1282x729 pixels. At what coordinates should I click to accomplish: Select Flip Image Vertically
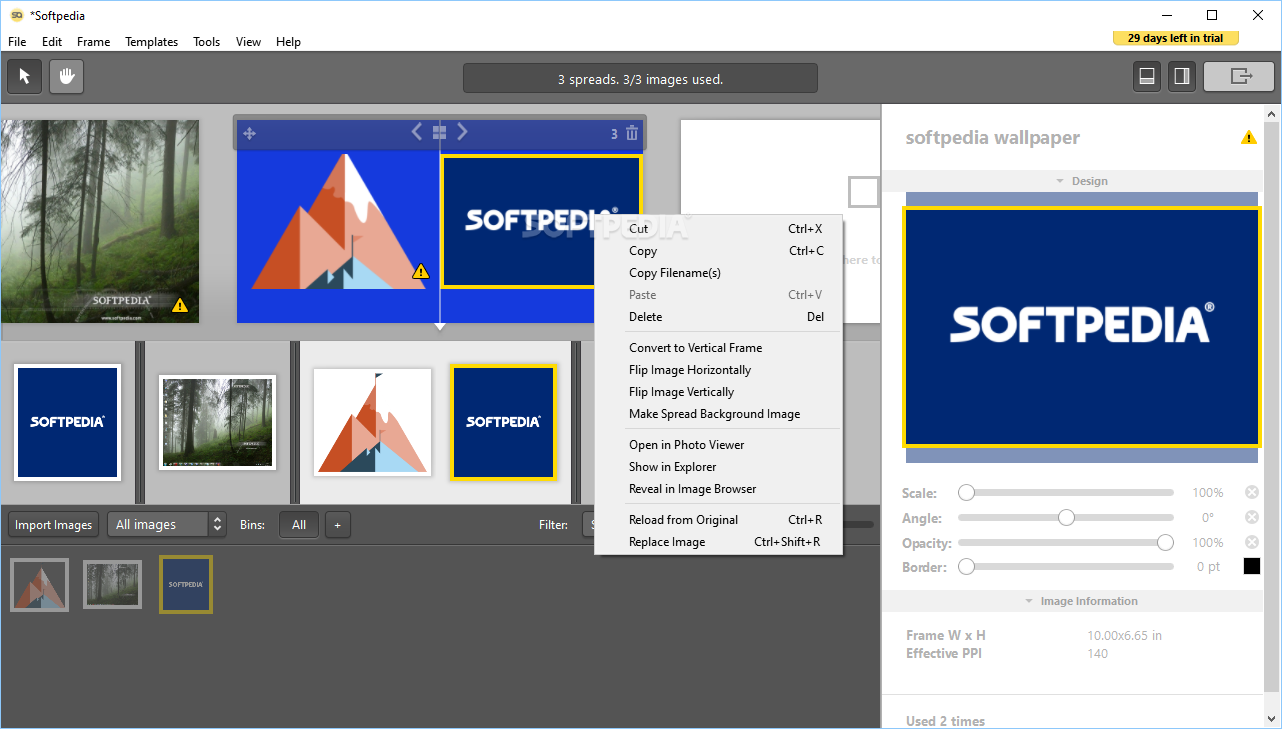coord(719,392)
